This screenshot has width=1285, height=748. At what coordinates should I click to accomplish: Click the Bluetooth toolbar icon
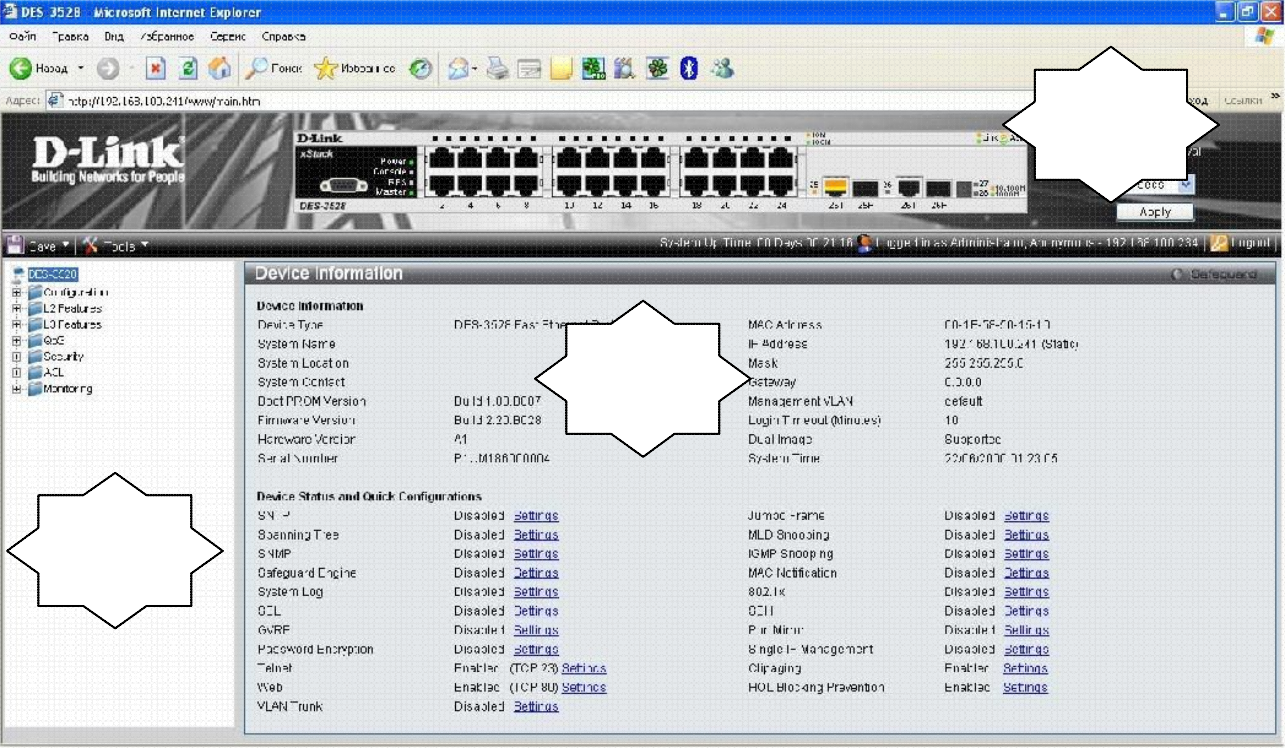pyautogui.click(x=689, y=68)
